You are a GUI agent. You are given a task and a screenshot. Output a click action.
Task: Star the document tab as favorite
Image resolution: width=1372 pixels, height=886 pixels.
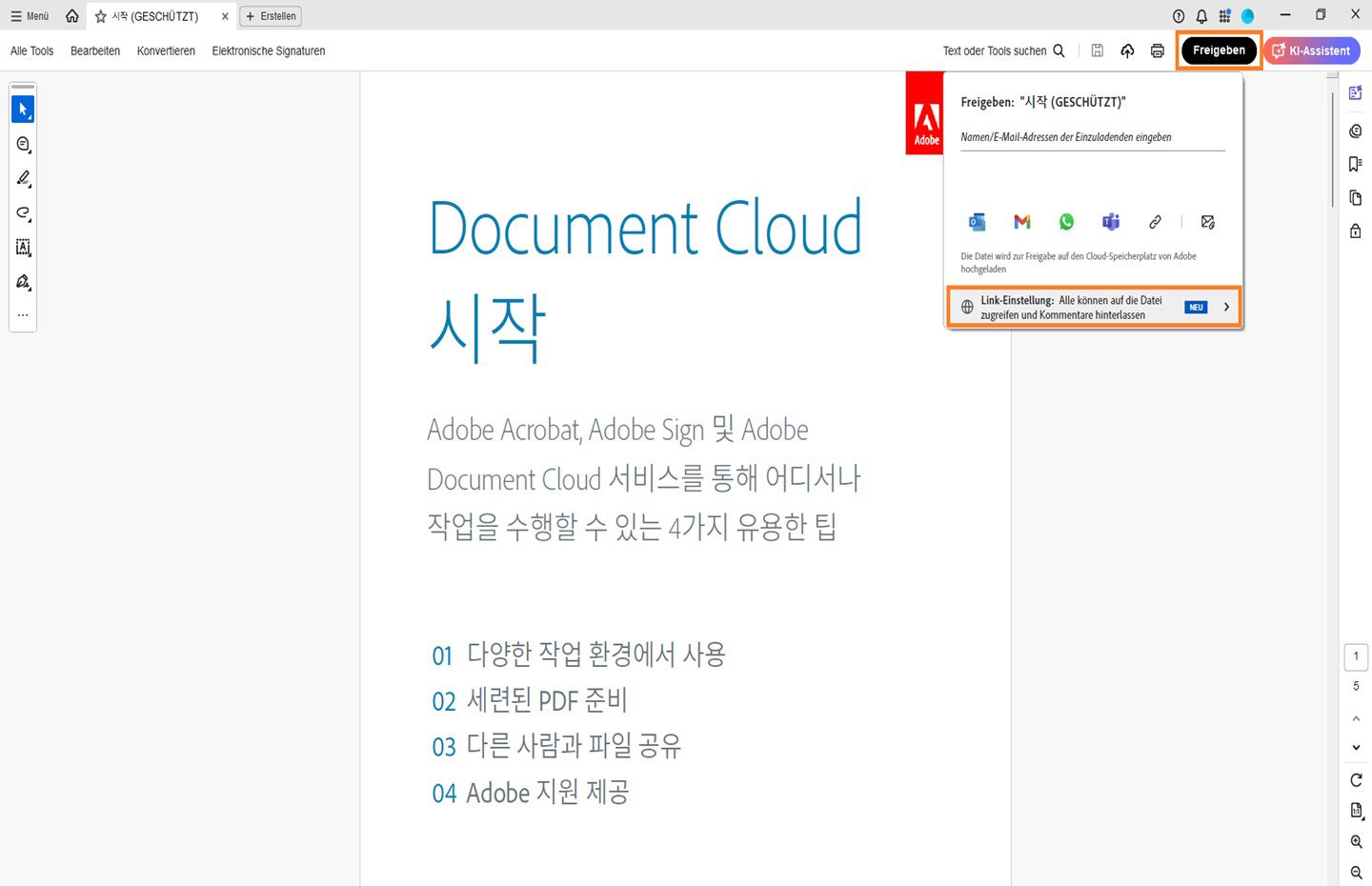coord(101,16)
